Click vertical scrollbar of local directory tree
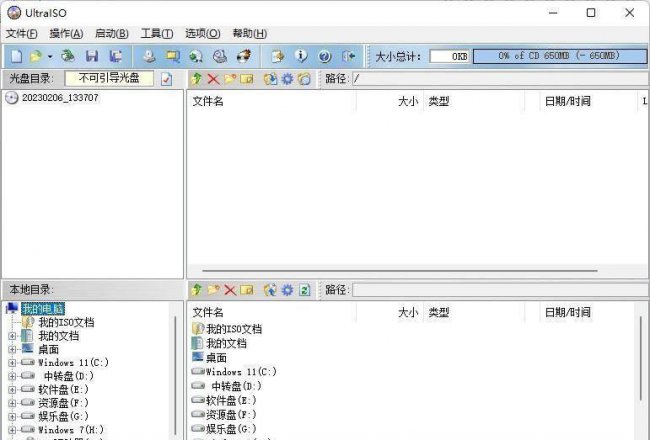 [x=175, y=375]
